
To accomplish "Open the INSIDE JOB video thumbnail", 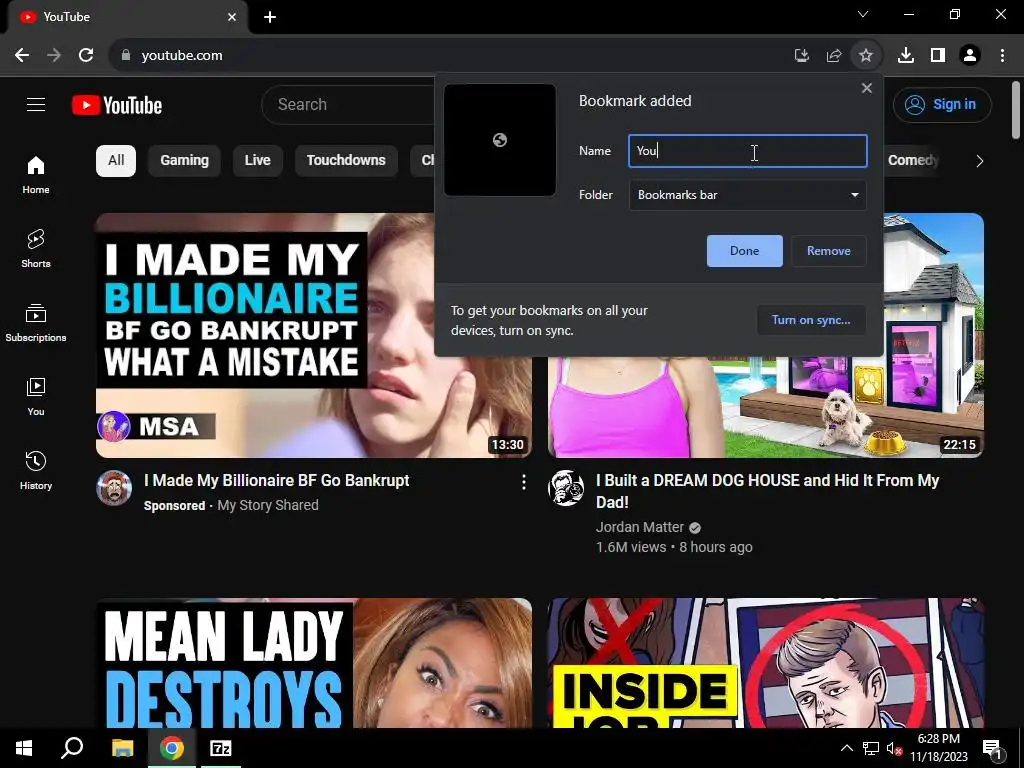I will click(x=765, y=662).
